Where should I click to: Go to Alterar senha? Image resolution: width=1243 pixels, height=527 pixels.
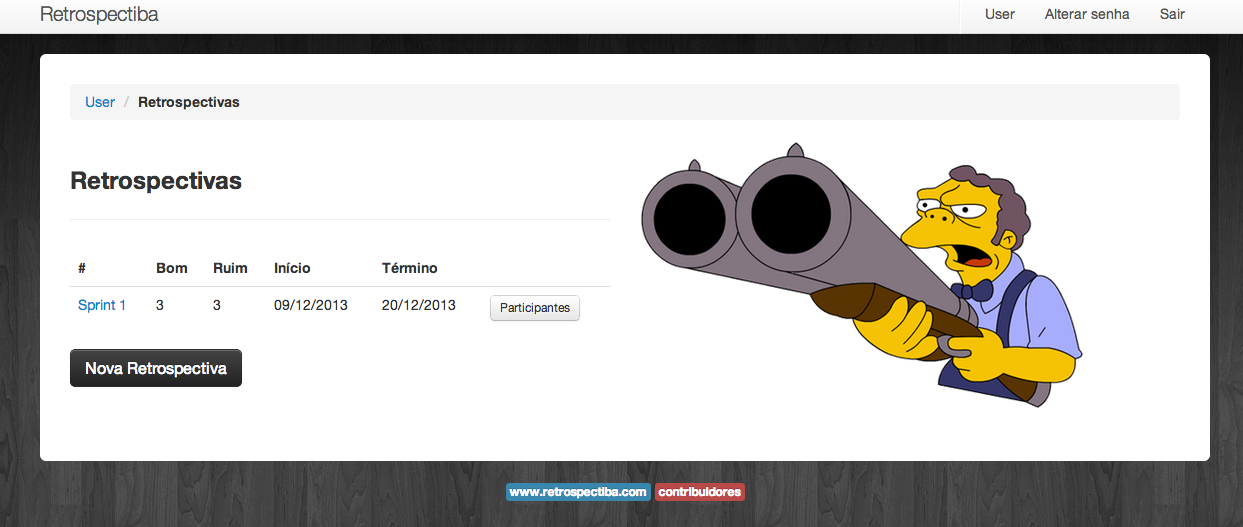[1087, 14]
